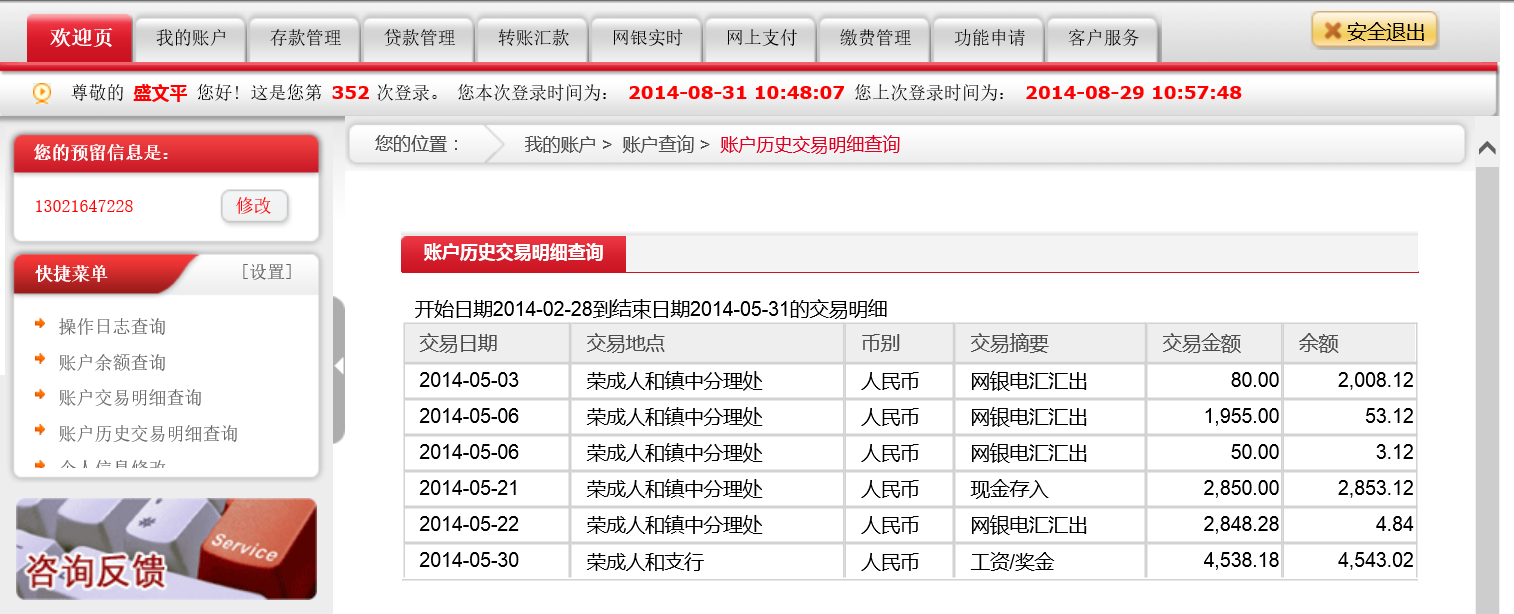Open 客户服务 tab

(x=1103, y=38)
